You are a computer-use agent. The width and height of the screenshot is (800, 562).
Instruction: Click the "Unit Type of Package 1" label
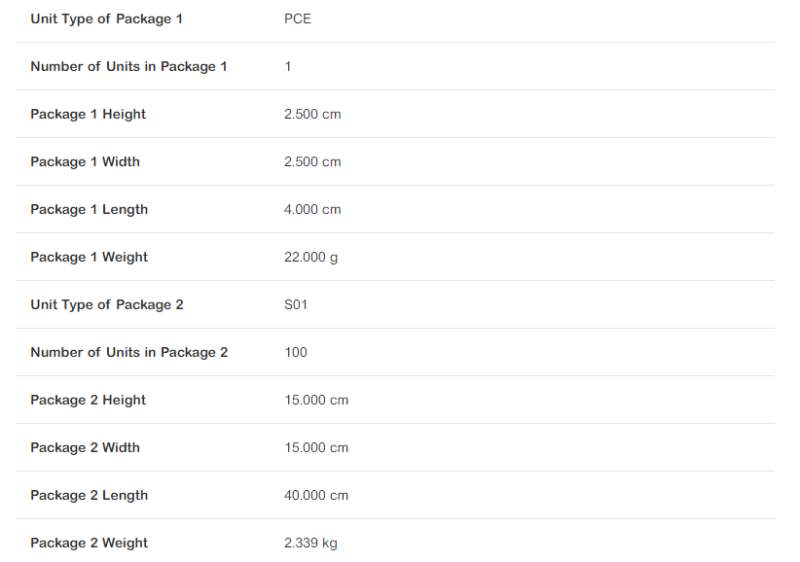[x=106, y=19]
